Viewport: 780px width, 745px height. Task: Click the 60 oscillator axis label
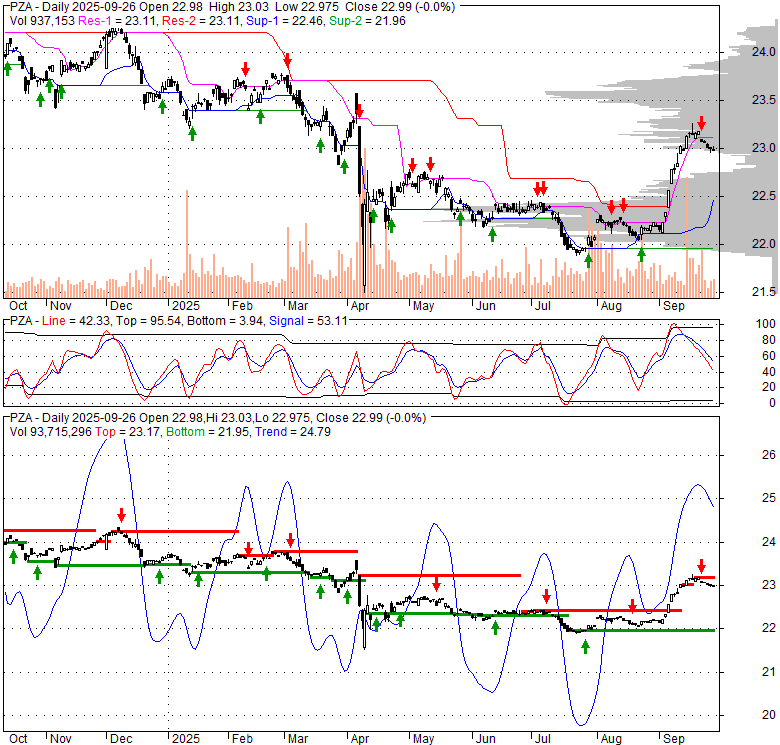point(769,356)
